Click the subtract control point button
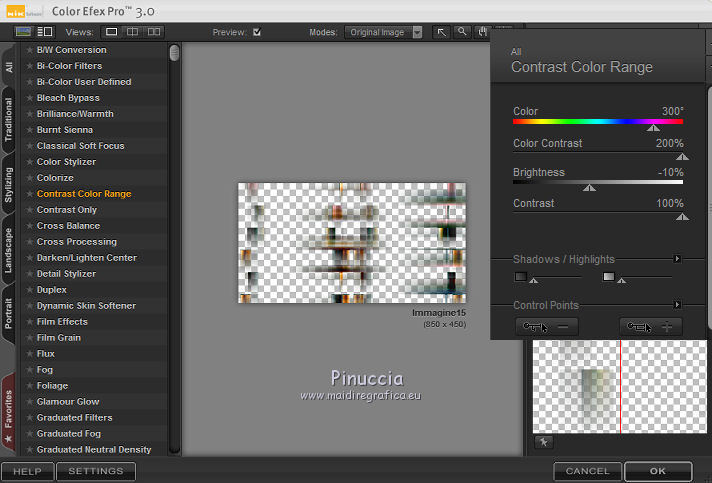Screen dimensions: 712x483 [x=547, y=326]
